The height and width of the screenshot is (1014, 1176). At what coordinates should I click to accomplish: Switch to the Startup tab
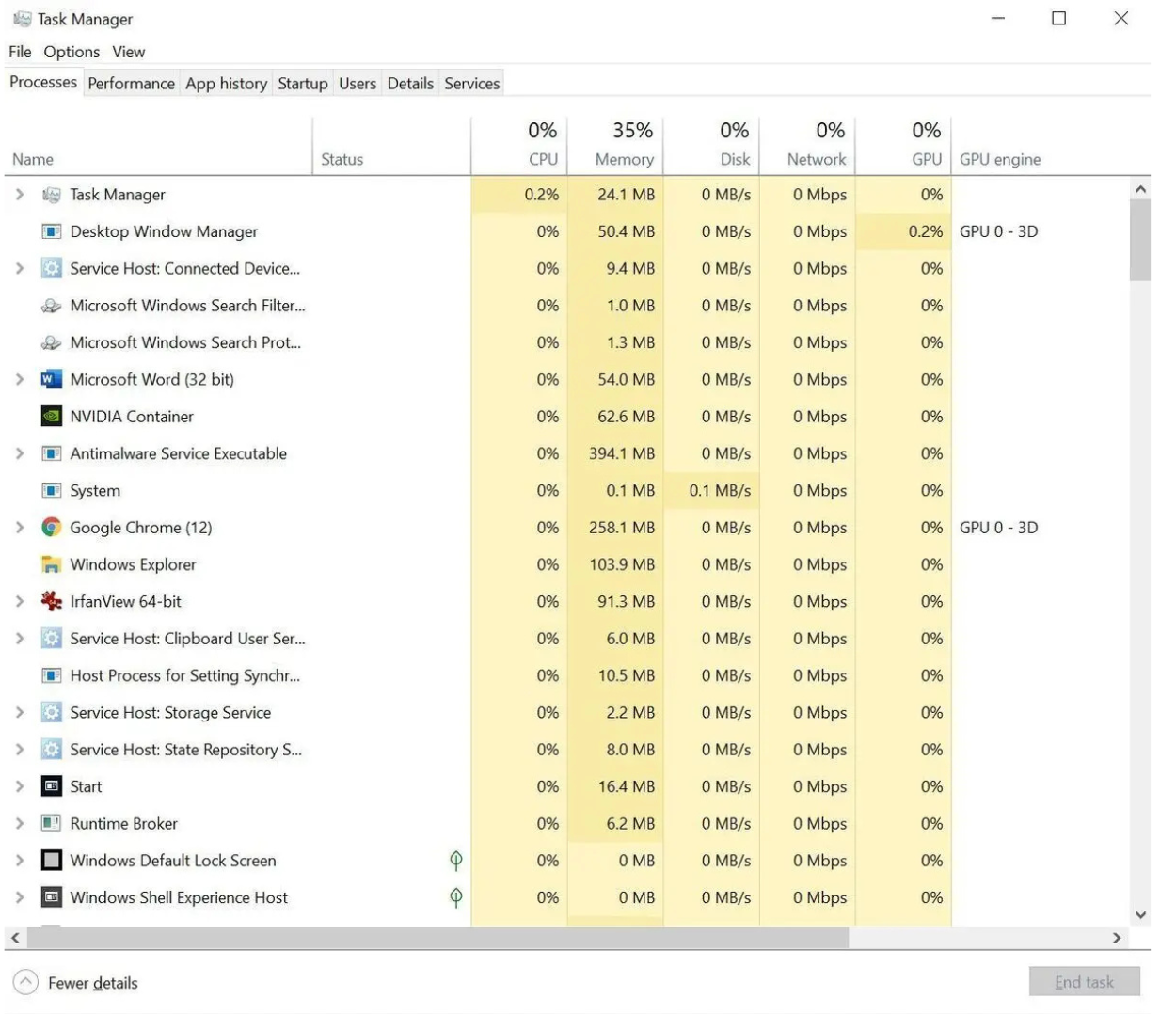[x=303, y=84]
